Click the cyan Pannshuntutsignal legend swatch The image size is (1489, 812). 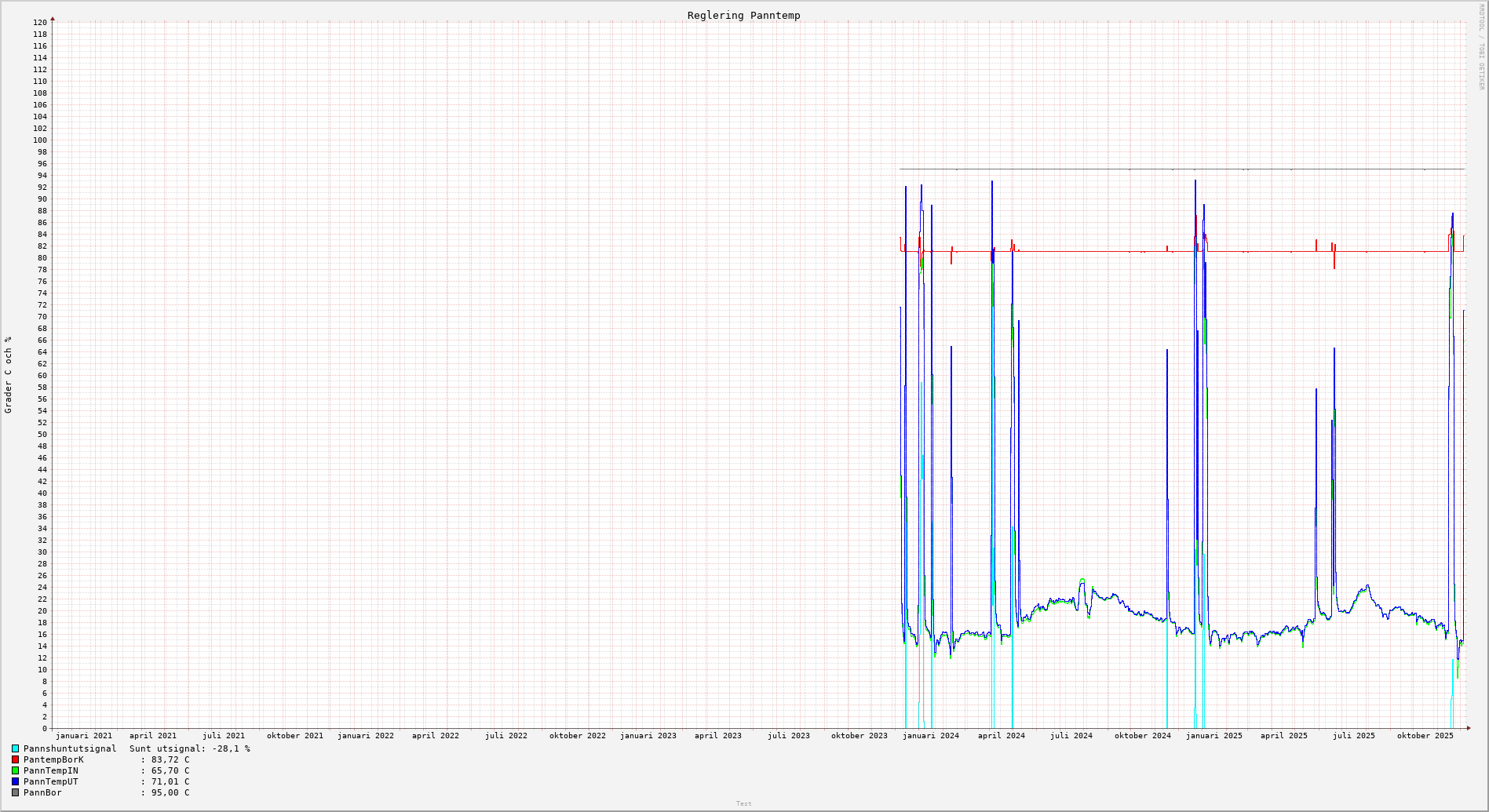click(x=15, y=749)
